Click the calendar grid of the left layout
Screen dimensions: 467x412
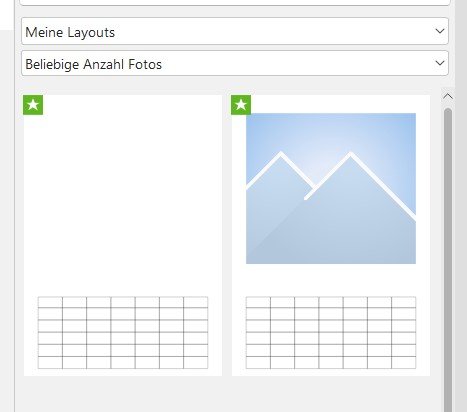click(x=123, y=333)
